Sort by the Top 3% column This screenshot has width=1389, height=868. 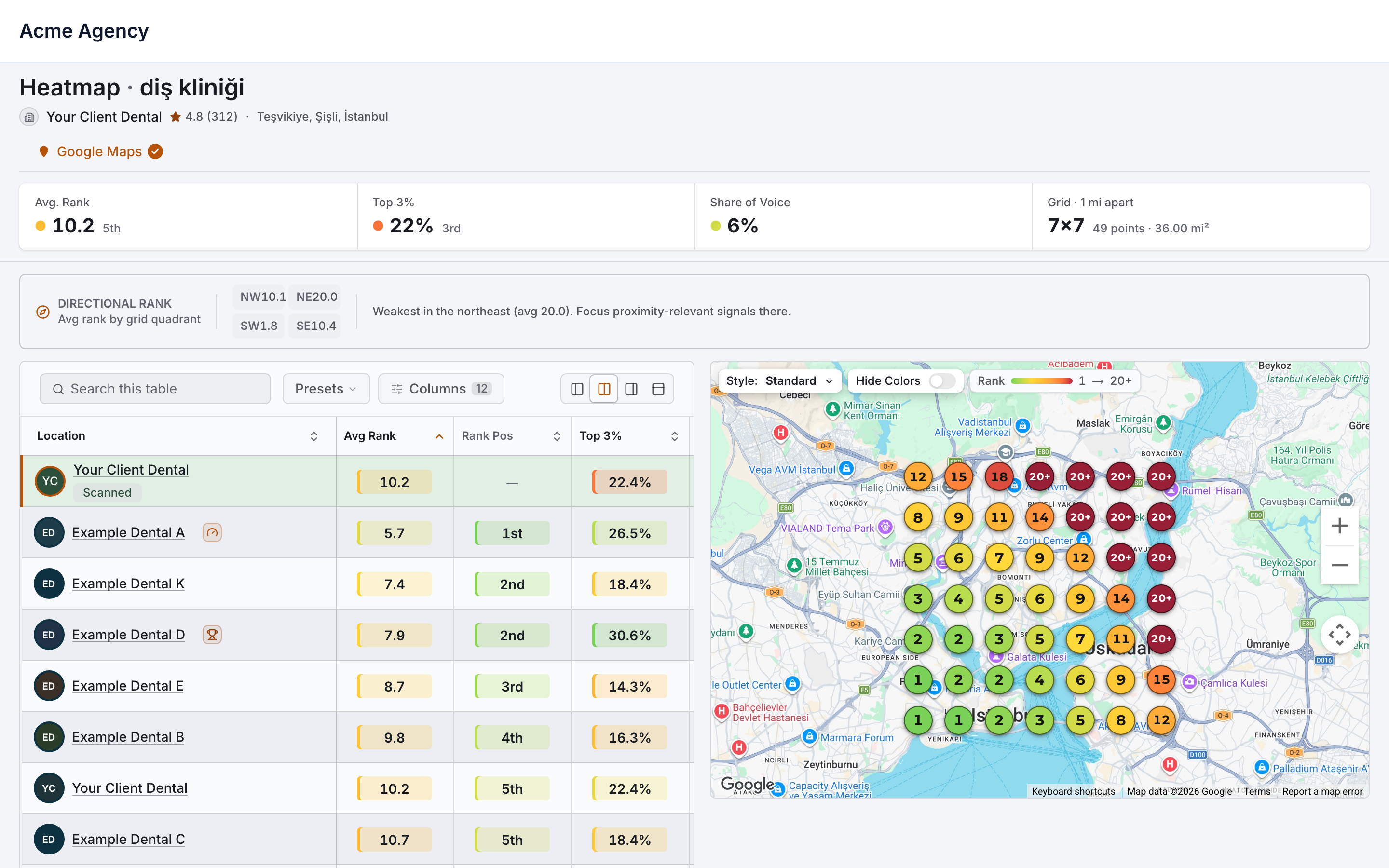[x=630, y=436]
